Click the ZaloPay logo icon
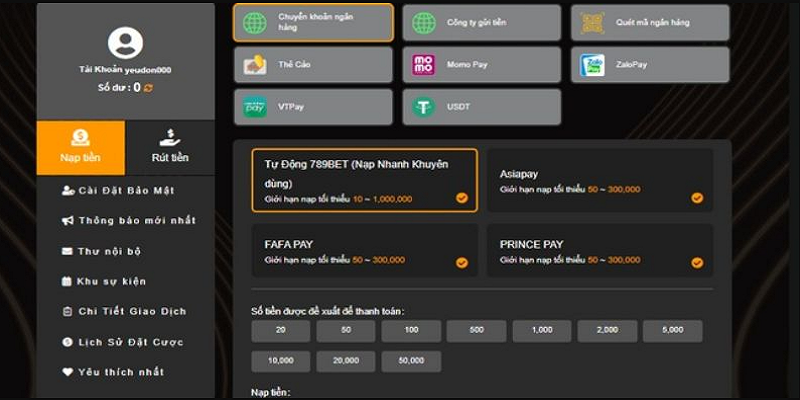The height and width of the screenshot is (400, 800). tap(592, 65)
